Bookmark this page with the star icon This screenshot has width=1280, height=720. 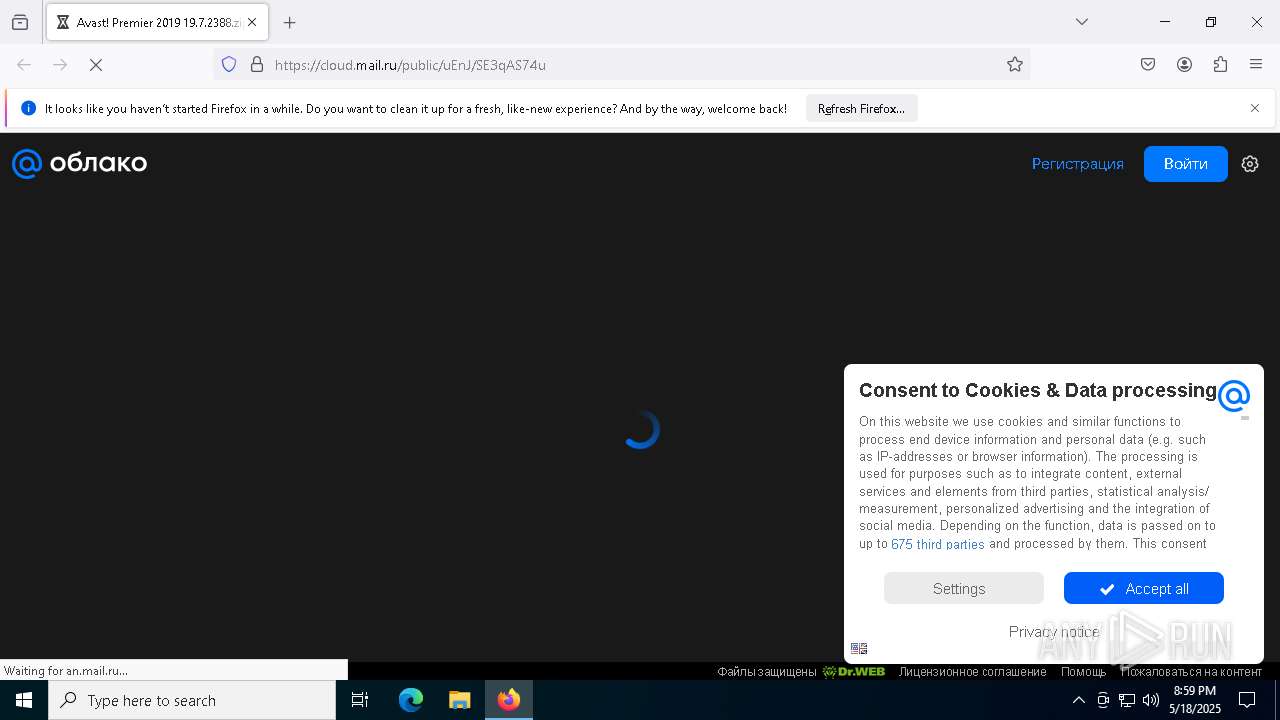[x=1015, y=65]
